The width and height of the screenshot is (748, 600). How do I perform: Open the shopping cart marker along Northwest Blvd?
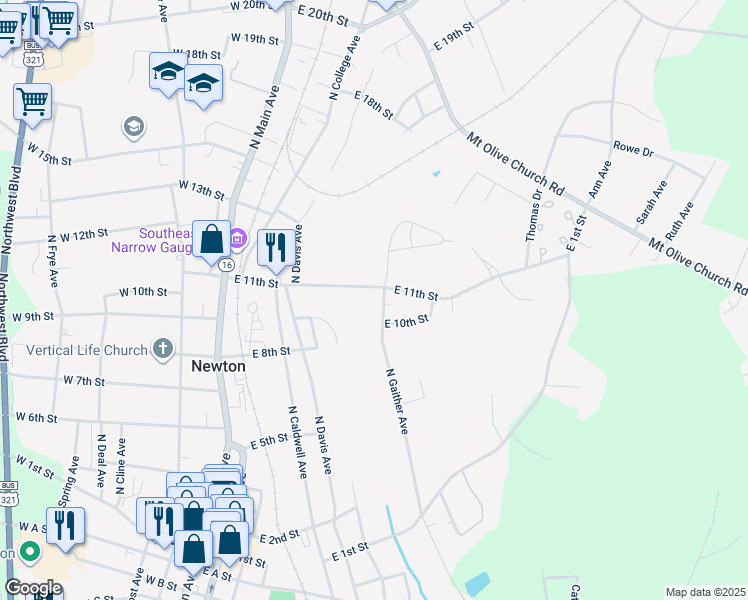[x=32, y=103]
